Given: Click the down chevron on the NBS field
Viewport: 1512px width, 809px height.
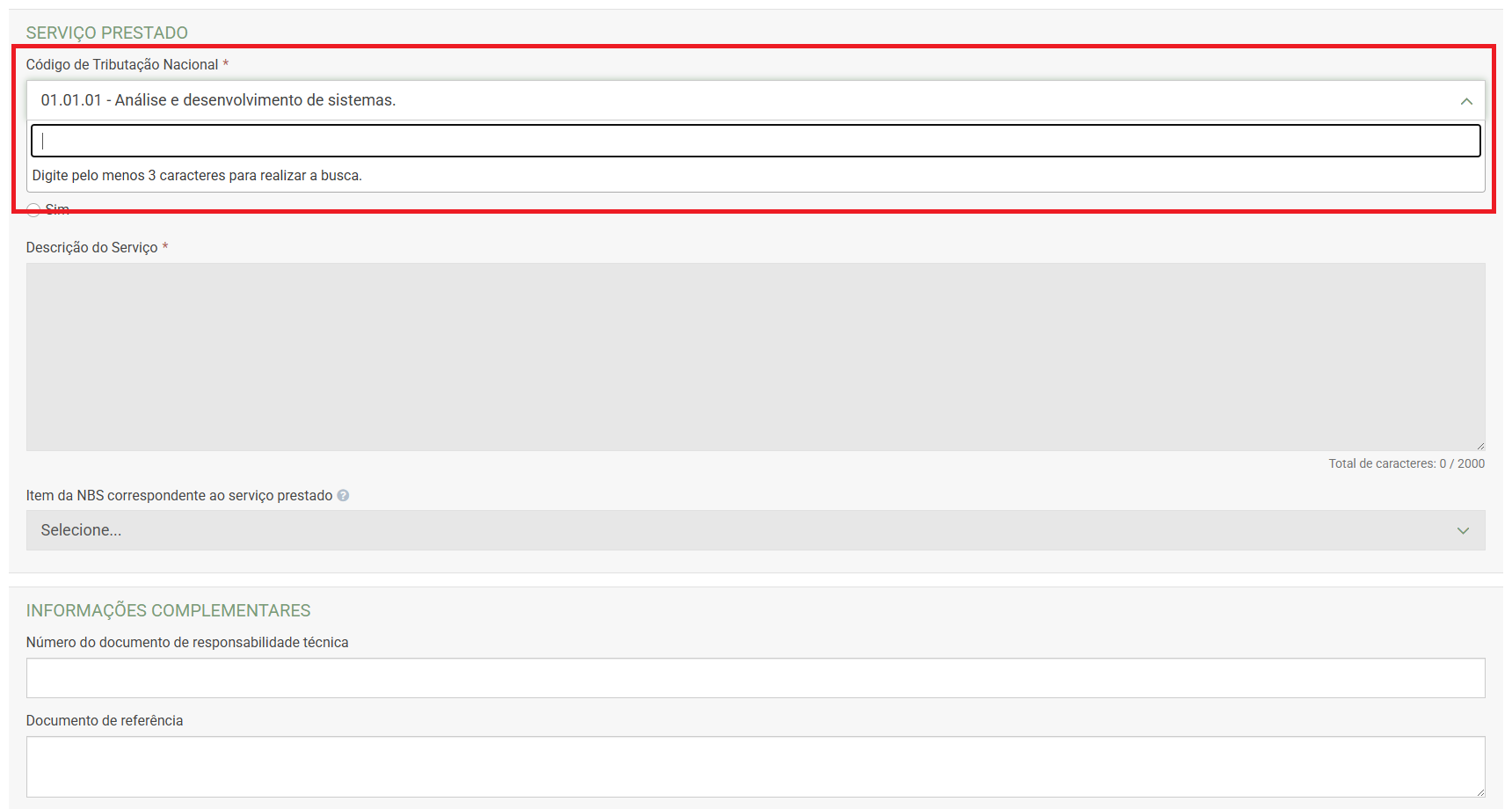Looking at the screenshot, I should (1463, 531).
